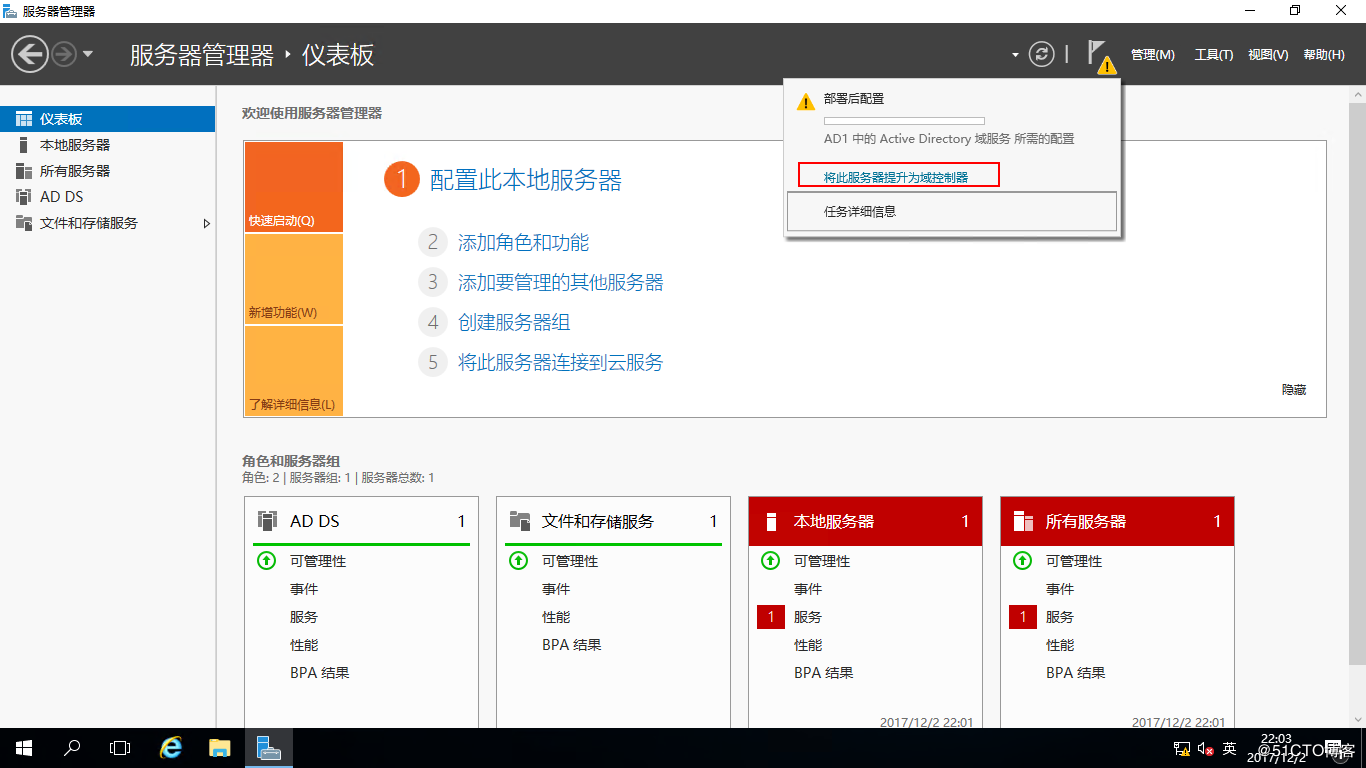Open 事件 in the AD DS tile
The width and height of the screenshot is (1366, 768).
(304, 589)
